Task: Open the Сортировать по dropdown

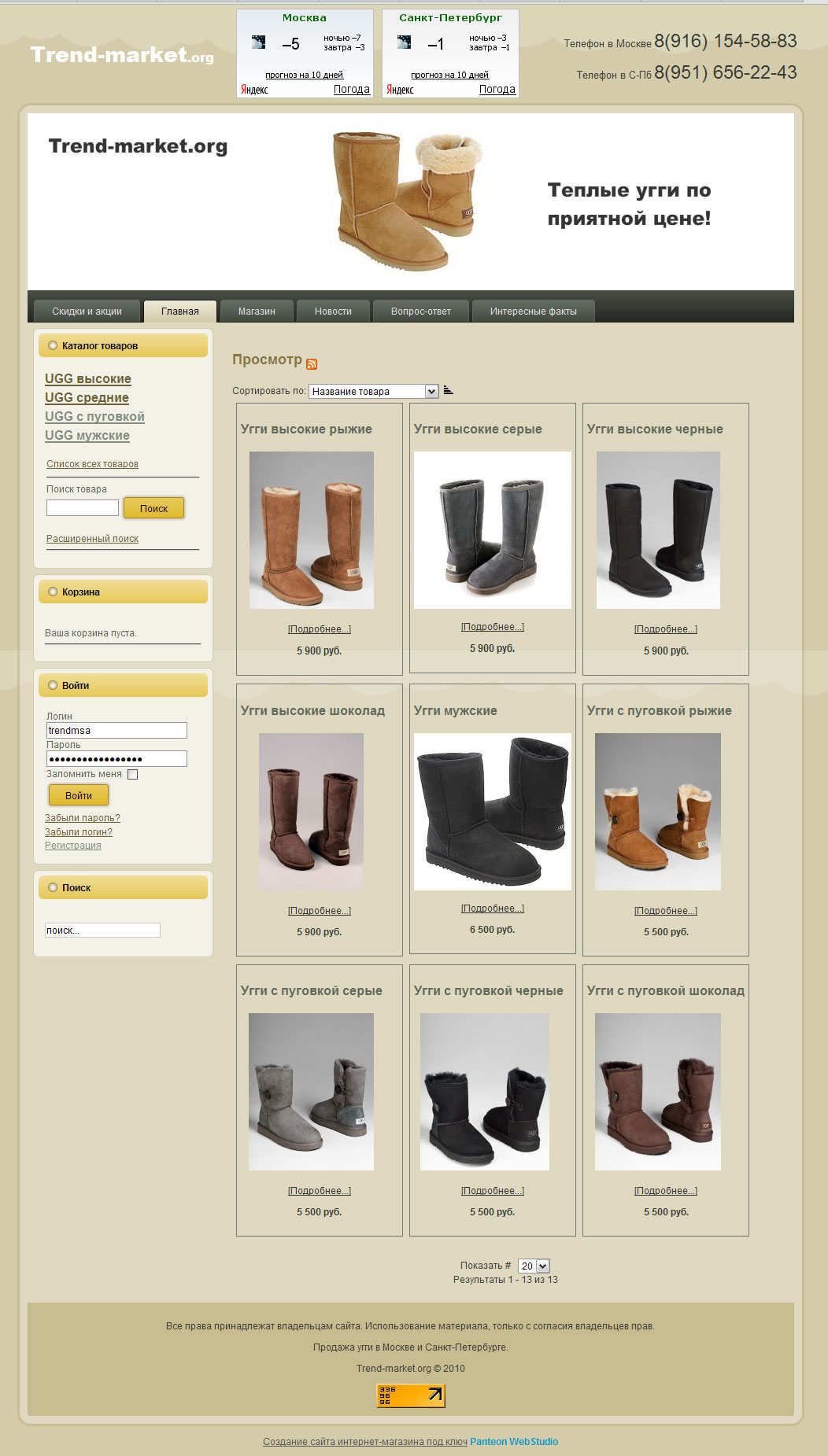Action: click(x=373, y=391)
